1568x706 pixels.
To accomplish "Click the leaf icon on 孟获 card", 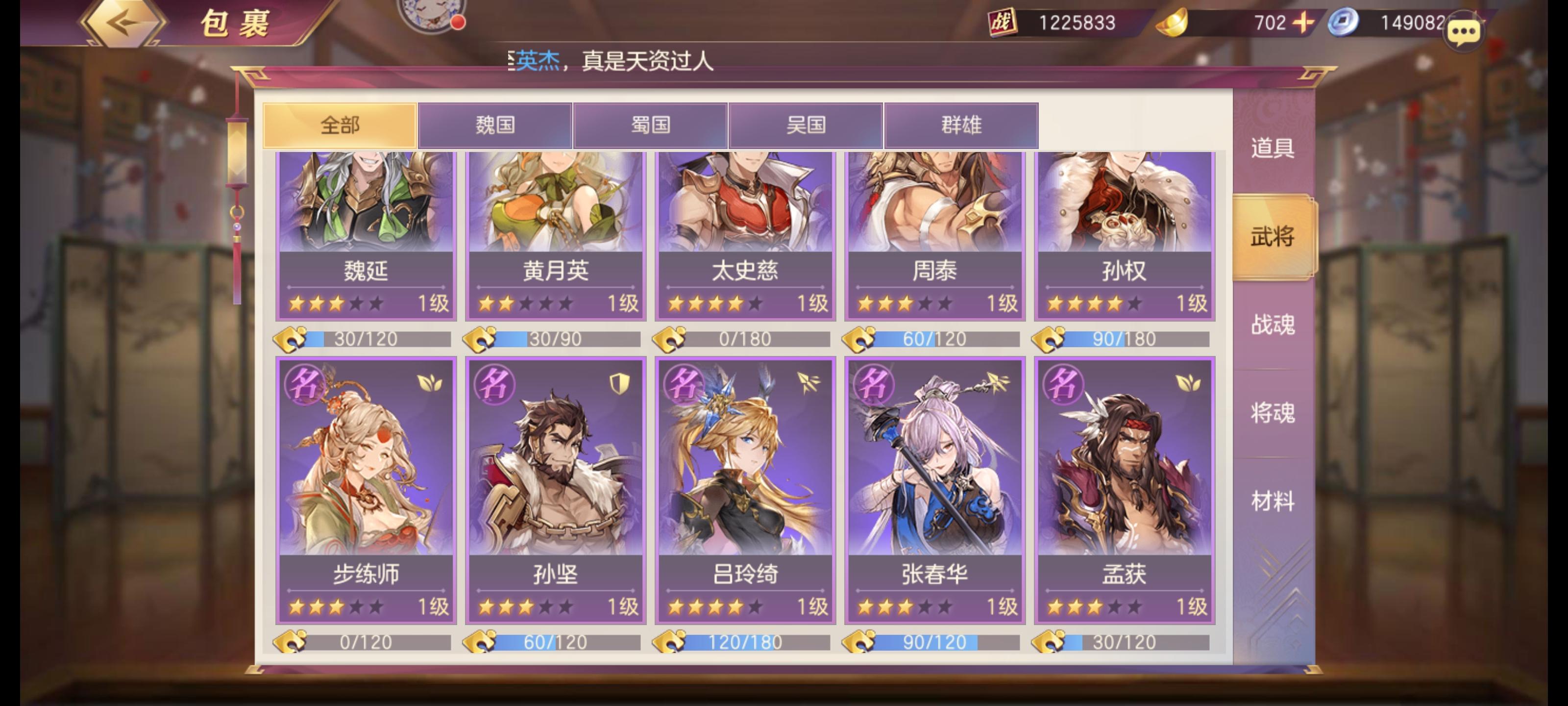I will pyautogui.click(x=1188, y=383).
